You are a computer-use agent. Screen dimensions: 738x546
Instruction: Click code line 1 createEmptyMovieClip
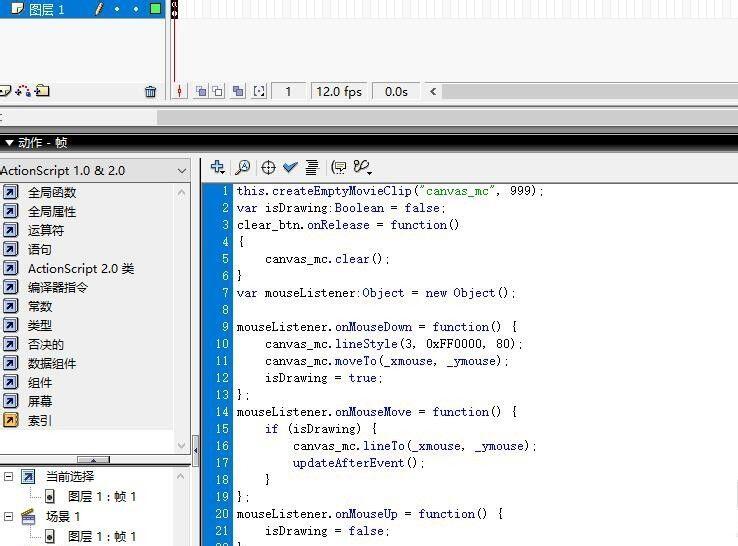click(x=390, y=191)
